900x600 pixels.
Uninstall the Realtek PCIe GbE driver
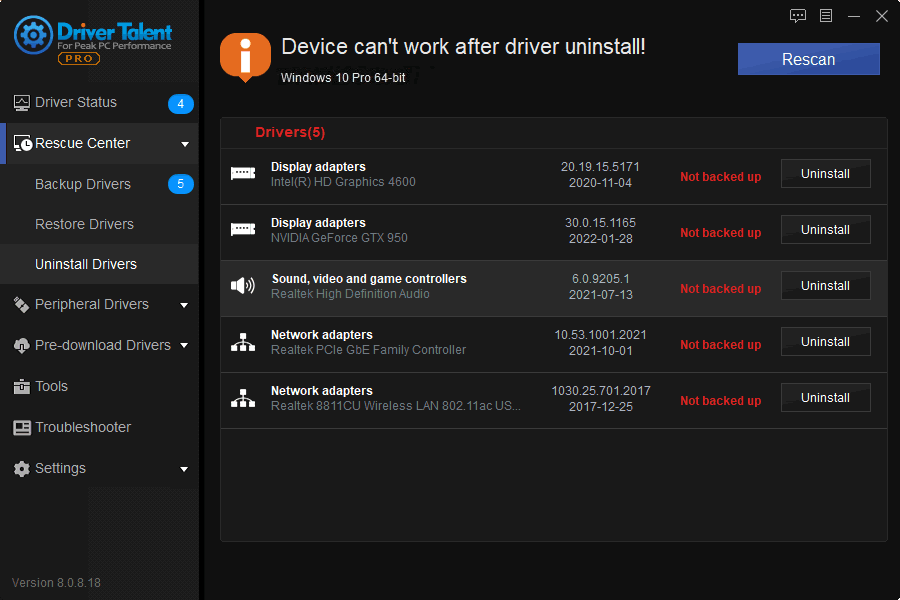coord(825,342)
